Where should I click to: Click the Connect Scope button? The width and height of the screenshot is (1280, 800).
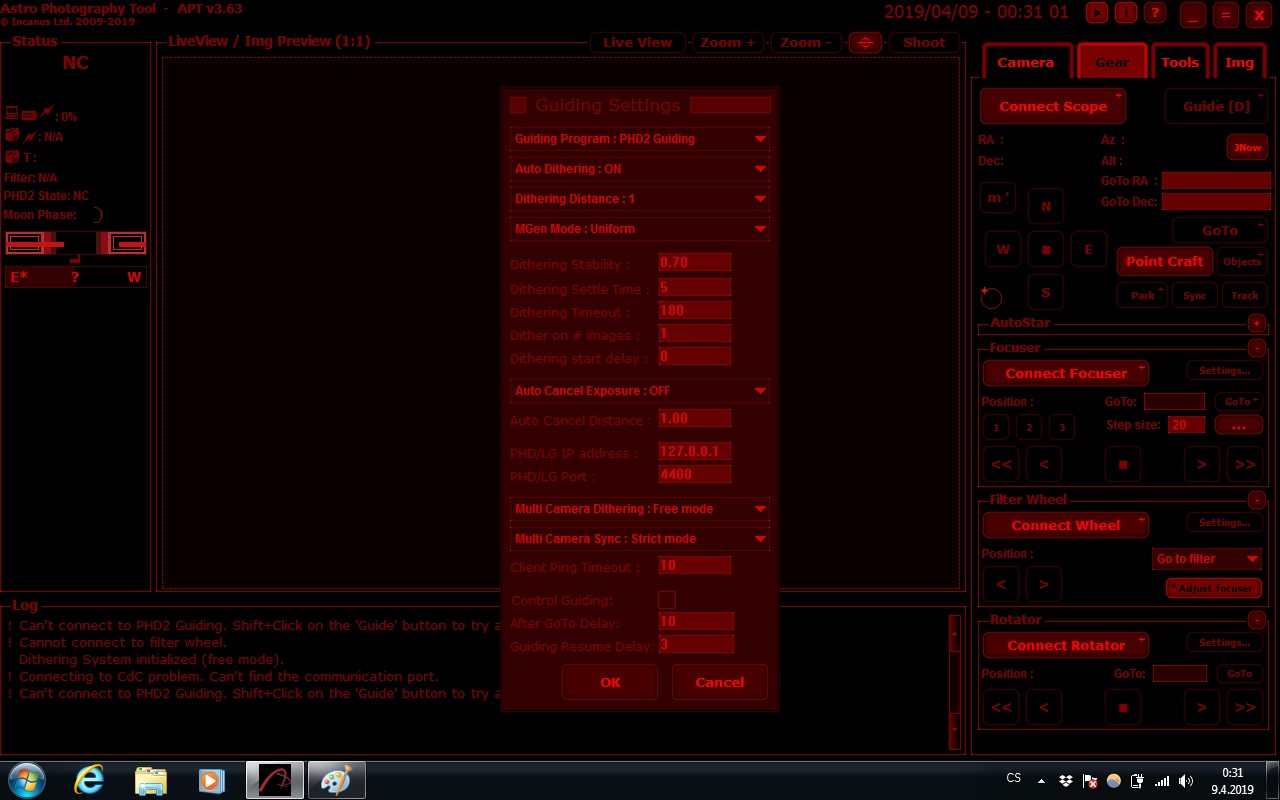pyautogui.click(x=1052, y=106)
